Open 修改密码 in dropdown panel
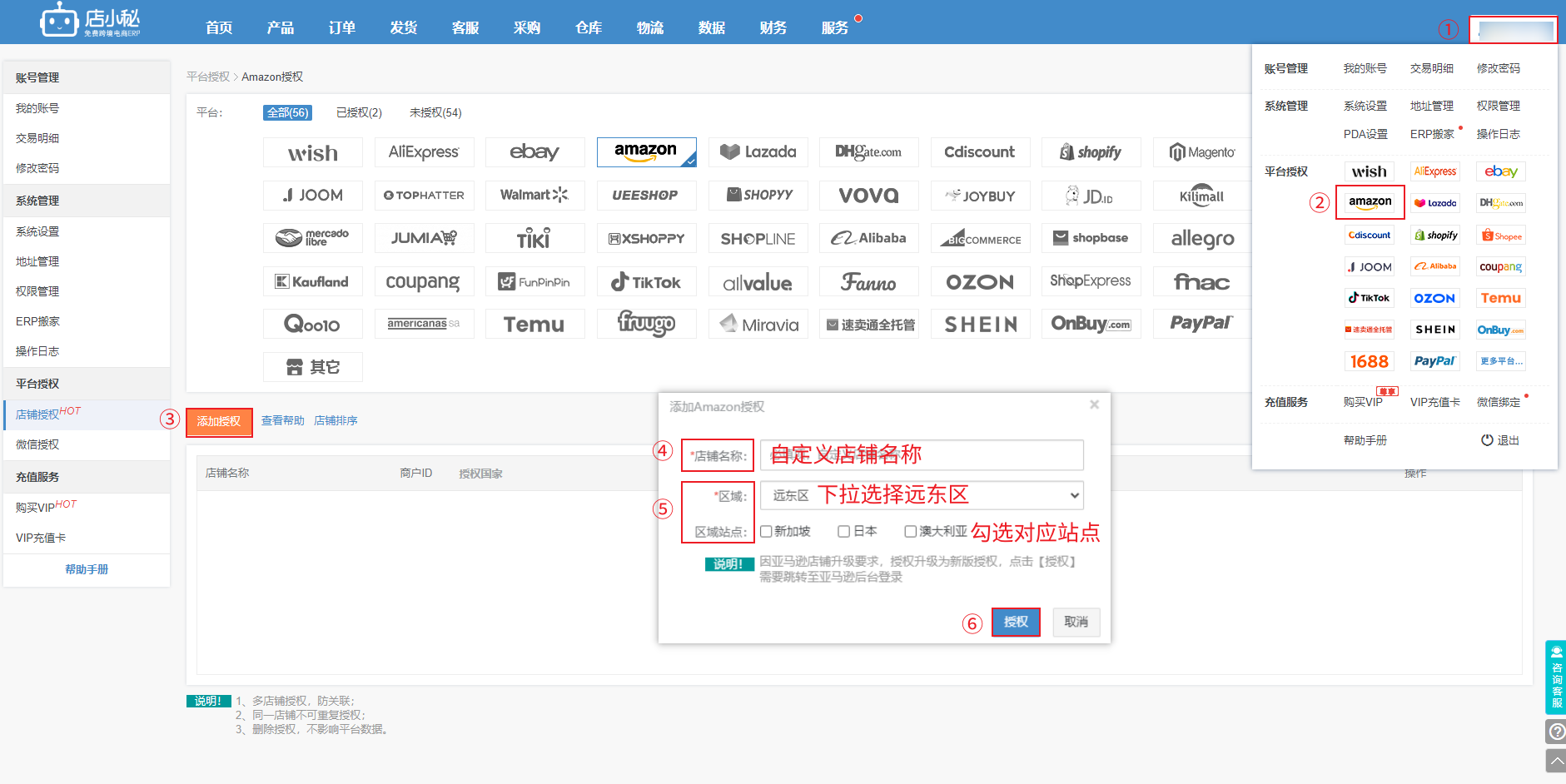This screenshot has width=1566, height=784. pos(1499,68)
